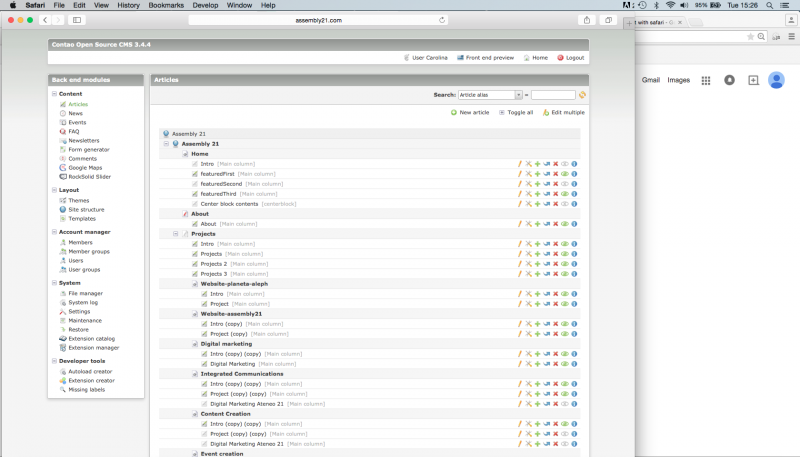Toggle visibility of Projects 3 article

(565, 274)
